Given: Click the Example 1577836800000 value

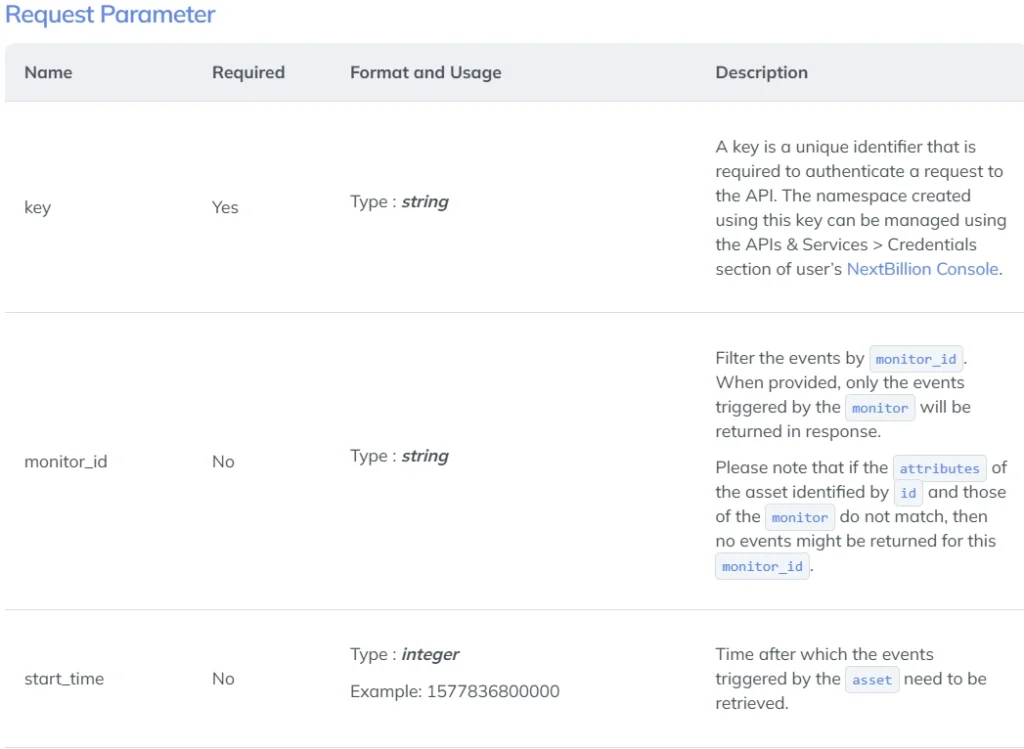Looking at the screenshot, I should [x=455, y=692].
